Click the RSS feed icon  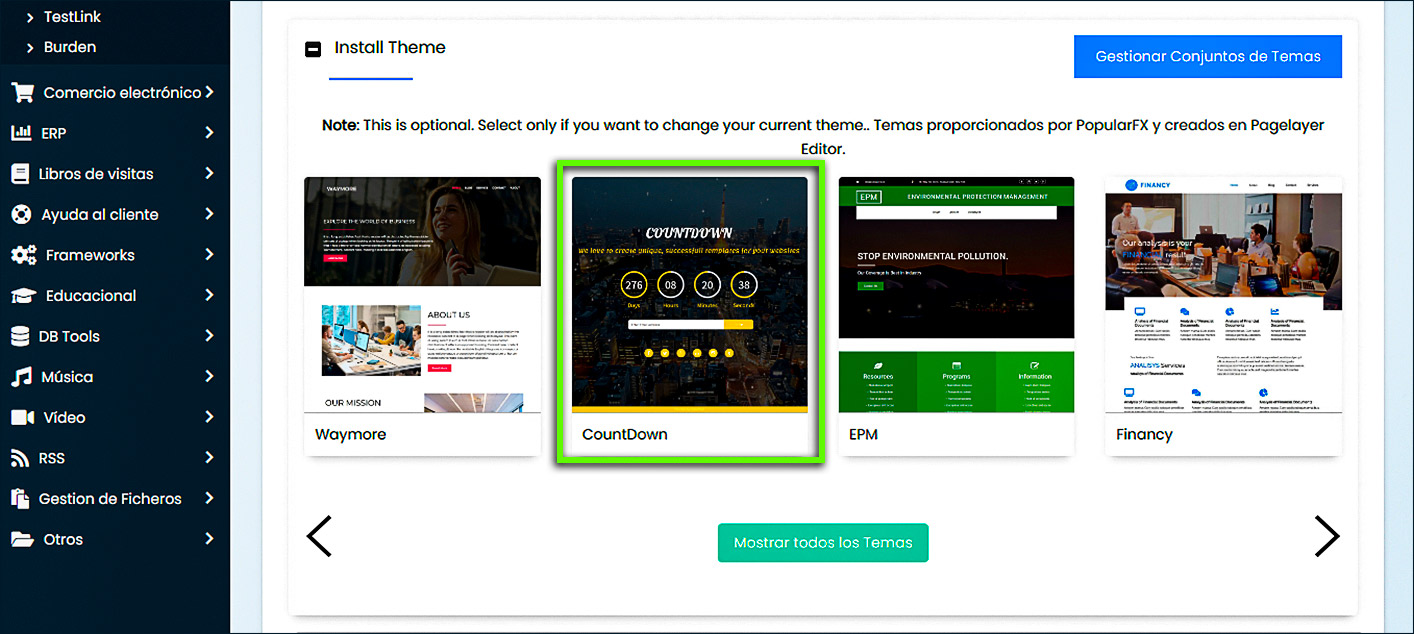click(x=21, y=458)
